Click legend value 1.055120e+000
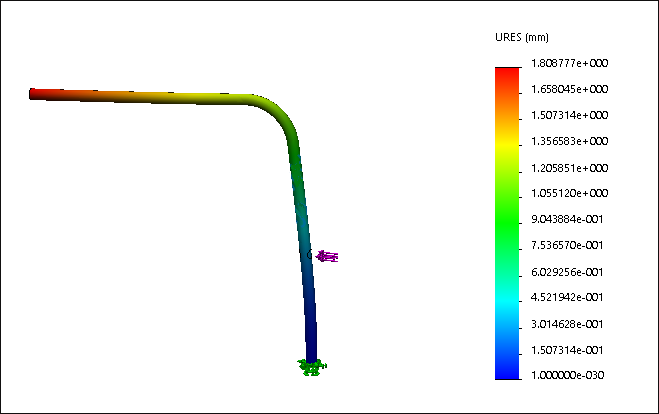 click(569, 193)
